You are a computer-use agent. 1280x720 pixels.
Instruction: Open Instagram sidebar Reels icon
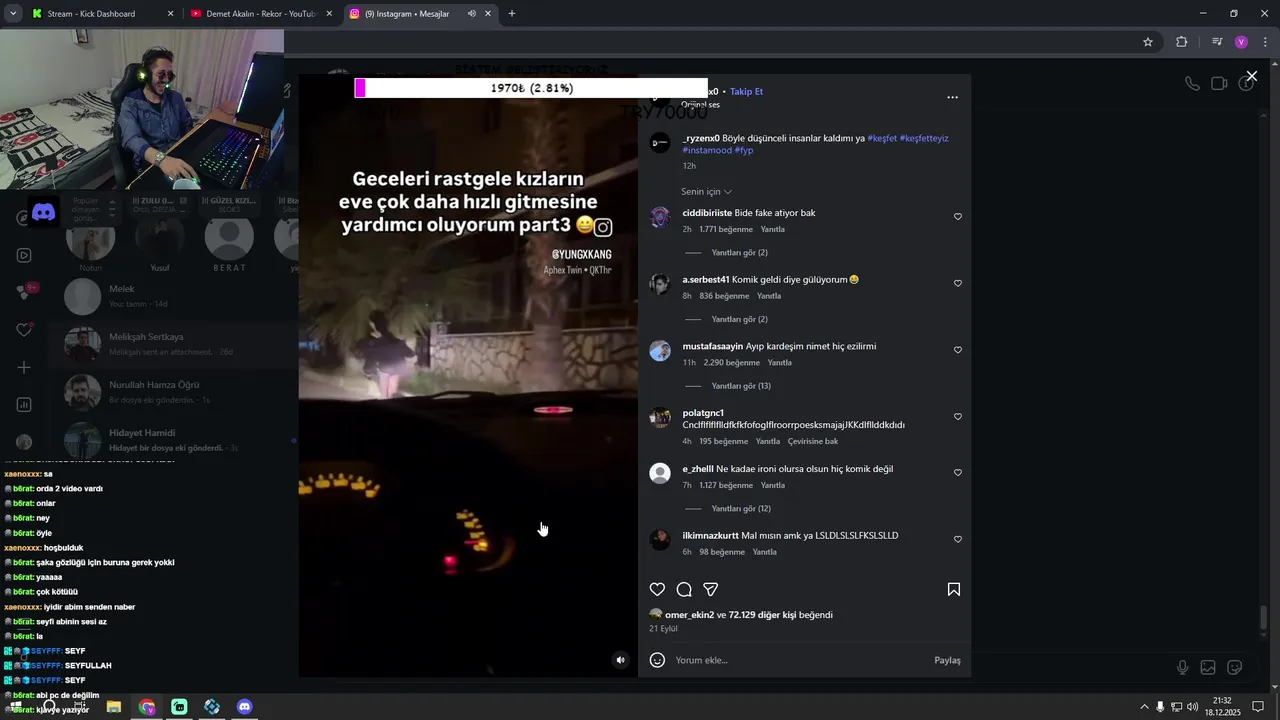pyautogui.click(x=24, y=255)
